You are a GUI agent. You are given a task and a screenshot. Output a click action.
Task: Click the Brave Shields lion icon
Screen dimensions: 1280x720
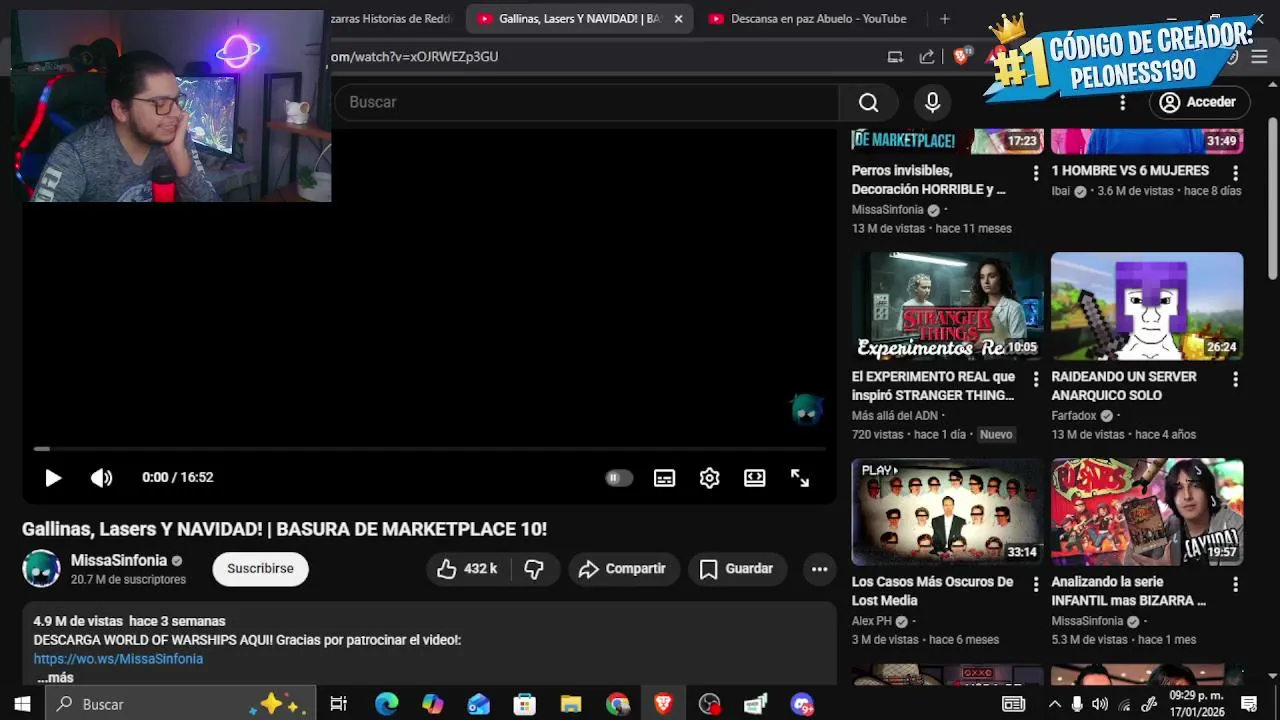961,57
